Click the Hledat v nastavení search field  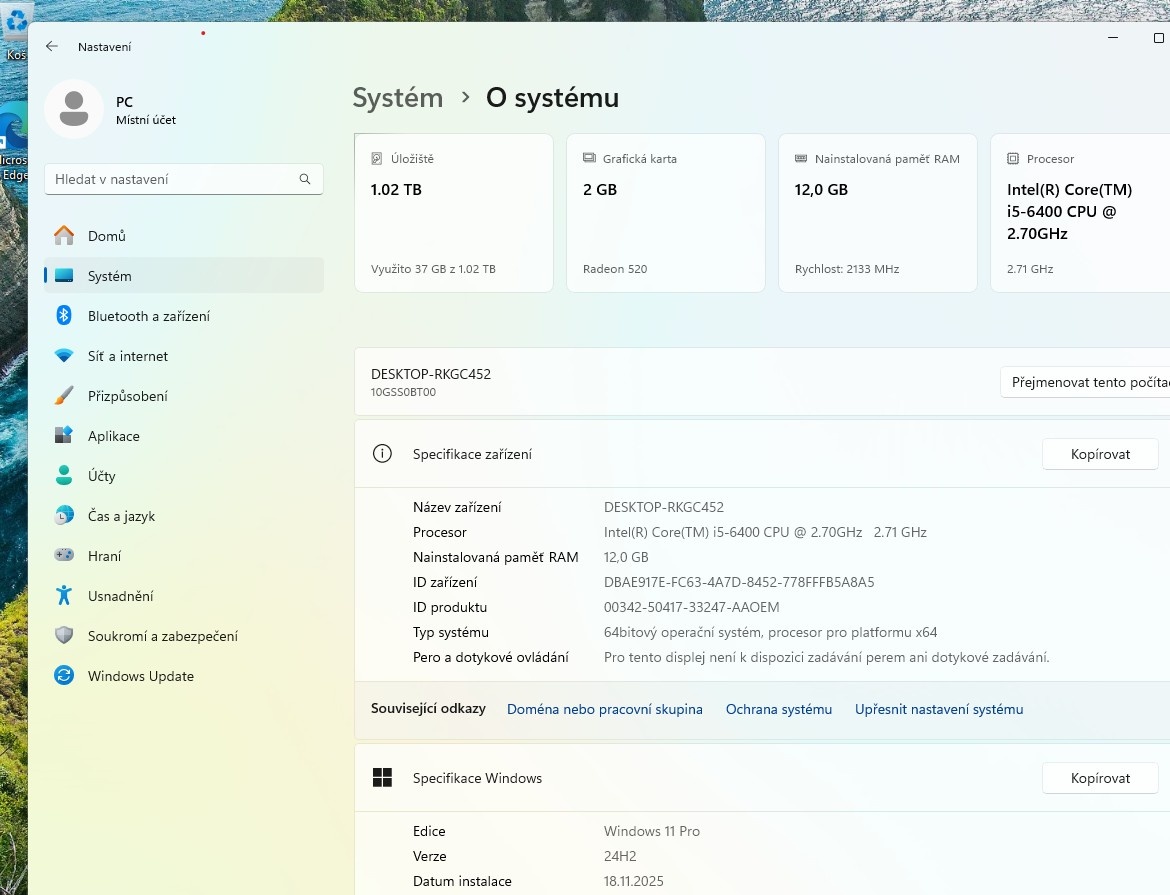click(183, 179)
